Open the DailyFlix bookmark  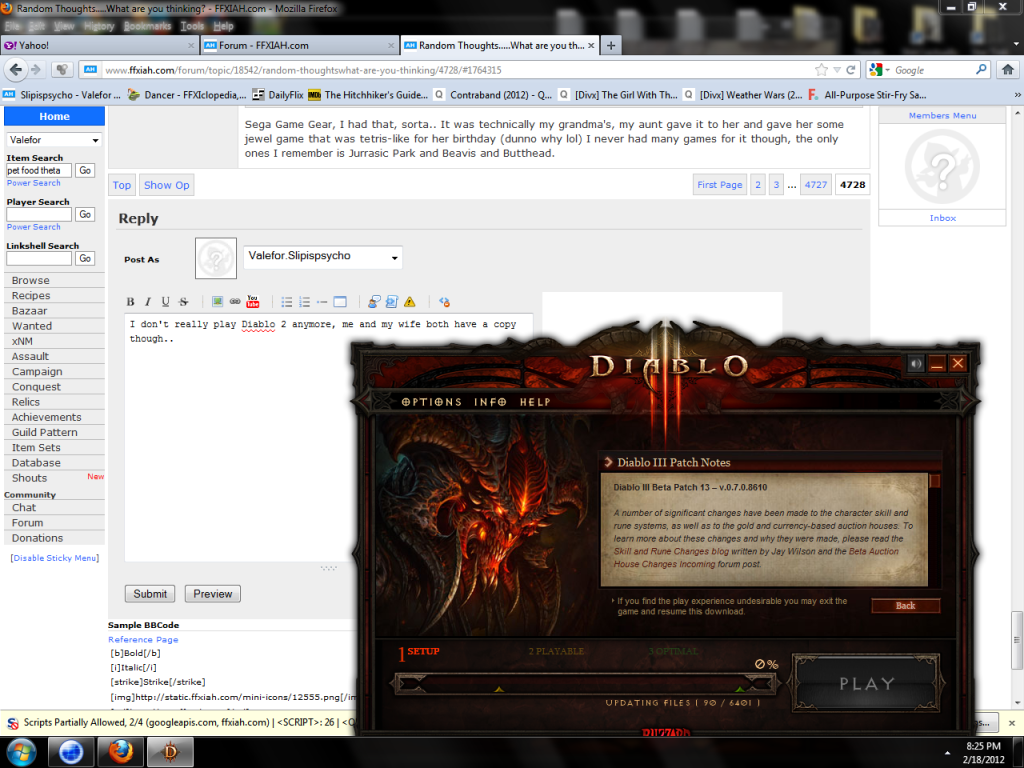coord(278,95)
